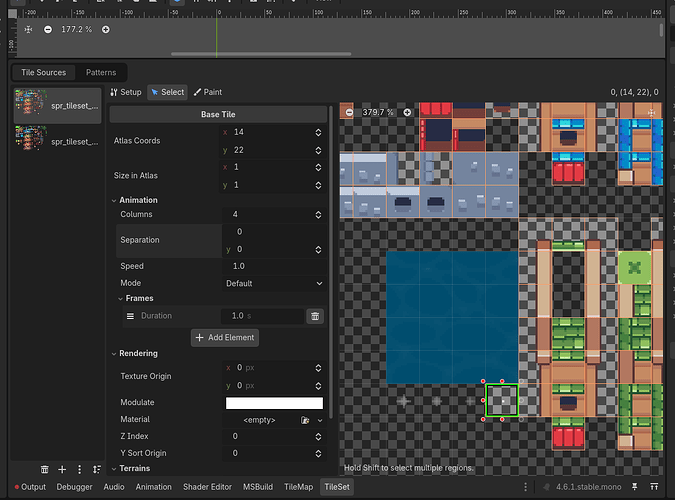Click the Add Element button
Viewport: 675px width, 500px height.
(x=225, y=337)
